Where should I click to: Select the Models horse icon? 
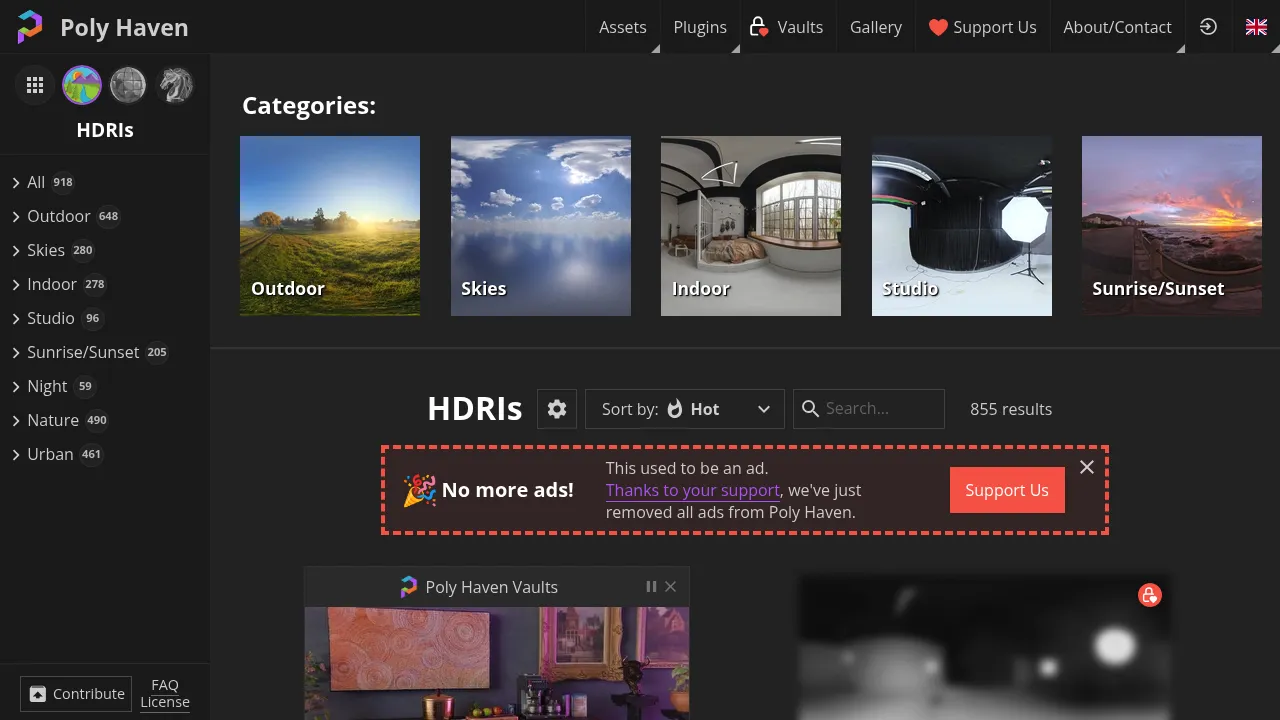click(x=176, y=85)
